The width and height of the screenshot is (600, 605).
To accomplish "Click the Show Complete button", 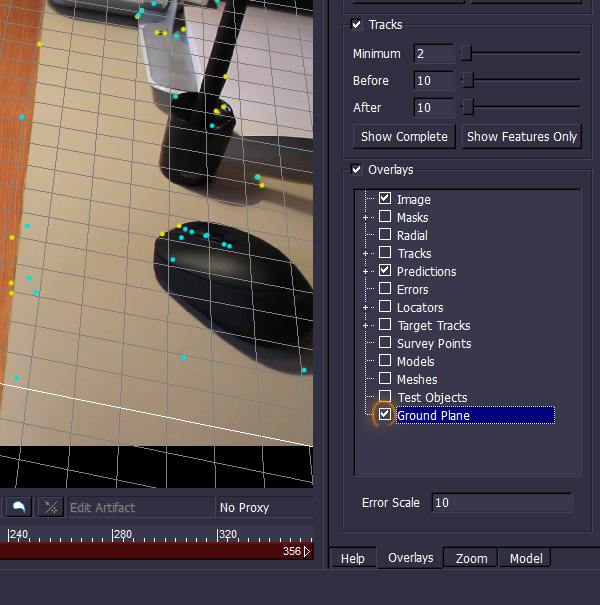I will [404, 137].
